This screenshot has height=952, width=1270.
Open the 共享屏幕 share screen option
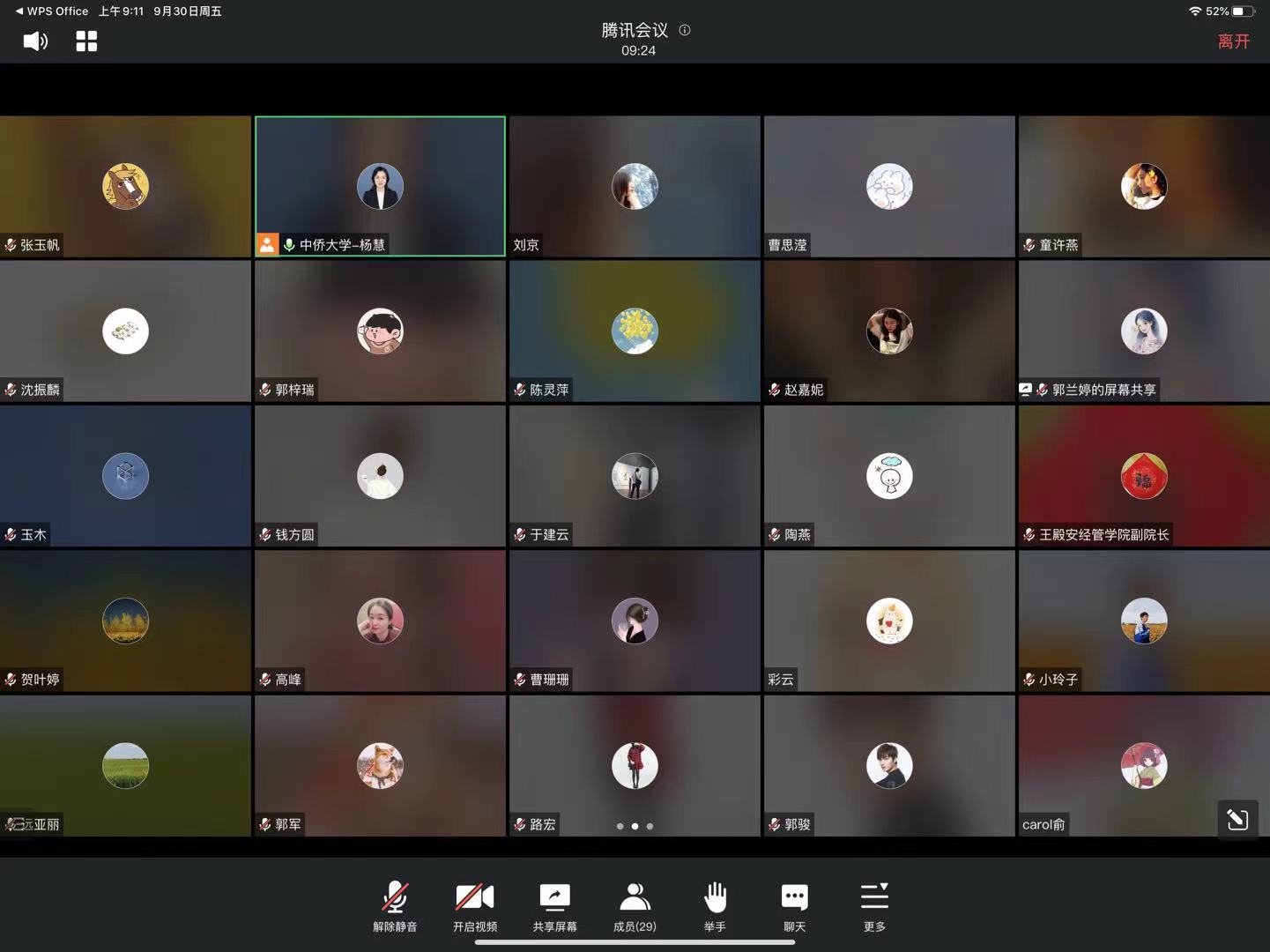(554, 907)
